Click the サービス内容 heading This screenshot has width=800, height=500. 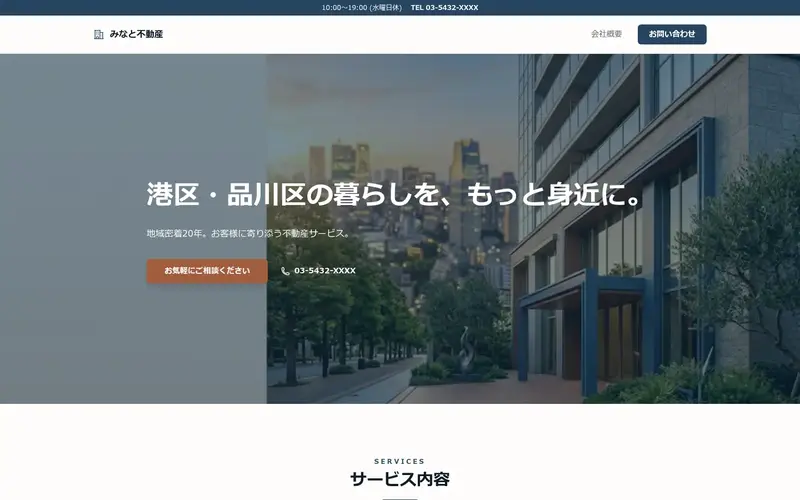(x=400, y=479)
